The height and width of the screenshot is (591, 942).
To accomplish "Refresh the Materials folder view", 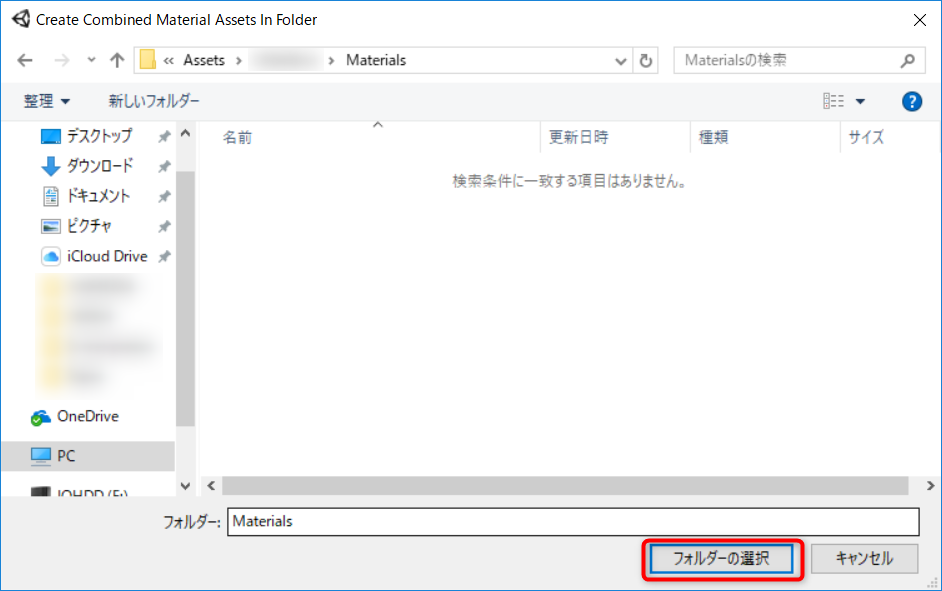I will click(x=646, y=60).
